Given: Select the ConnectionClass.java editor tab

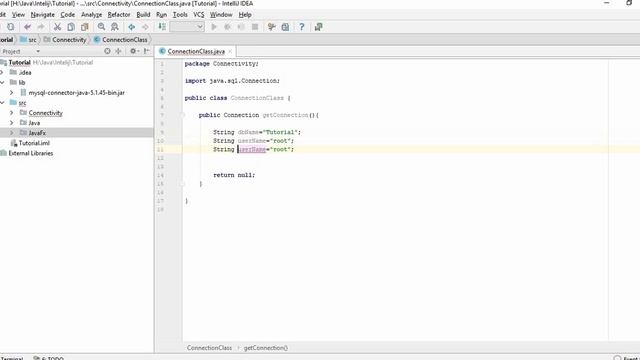Looking at the screenshot, I should click(196, 51).
